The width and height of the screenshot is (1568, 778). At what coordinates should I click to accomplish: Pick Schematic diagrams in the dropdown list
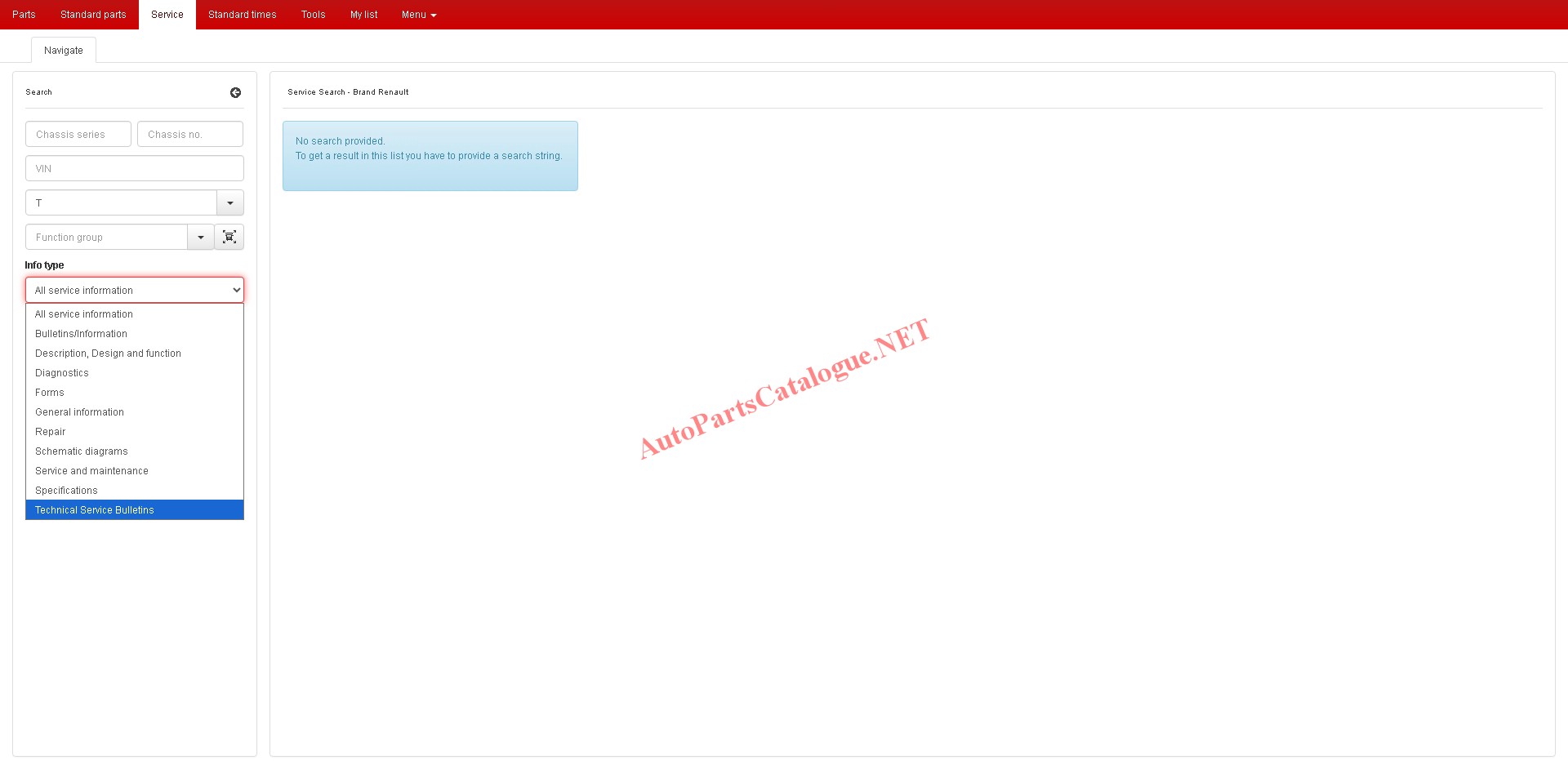(82, 451)
